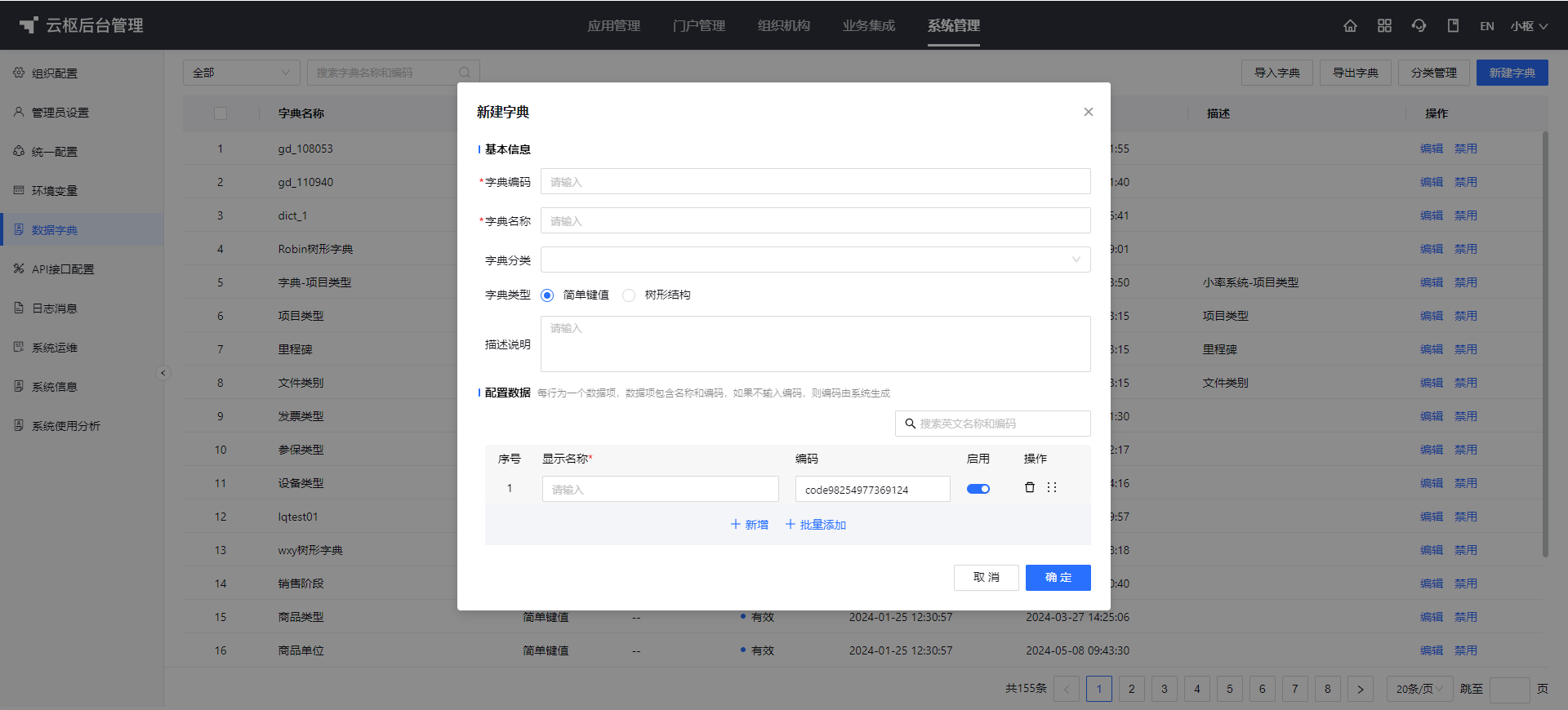Click 批量添加 link
The height and width of the screenshot is (710, 1568).
point(815,525)
